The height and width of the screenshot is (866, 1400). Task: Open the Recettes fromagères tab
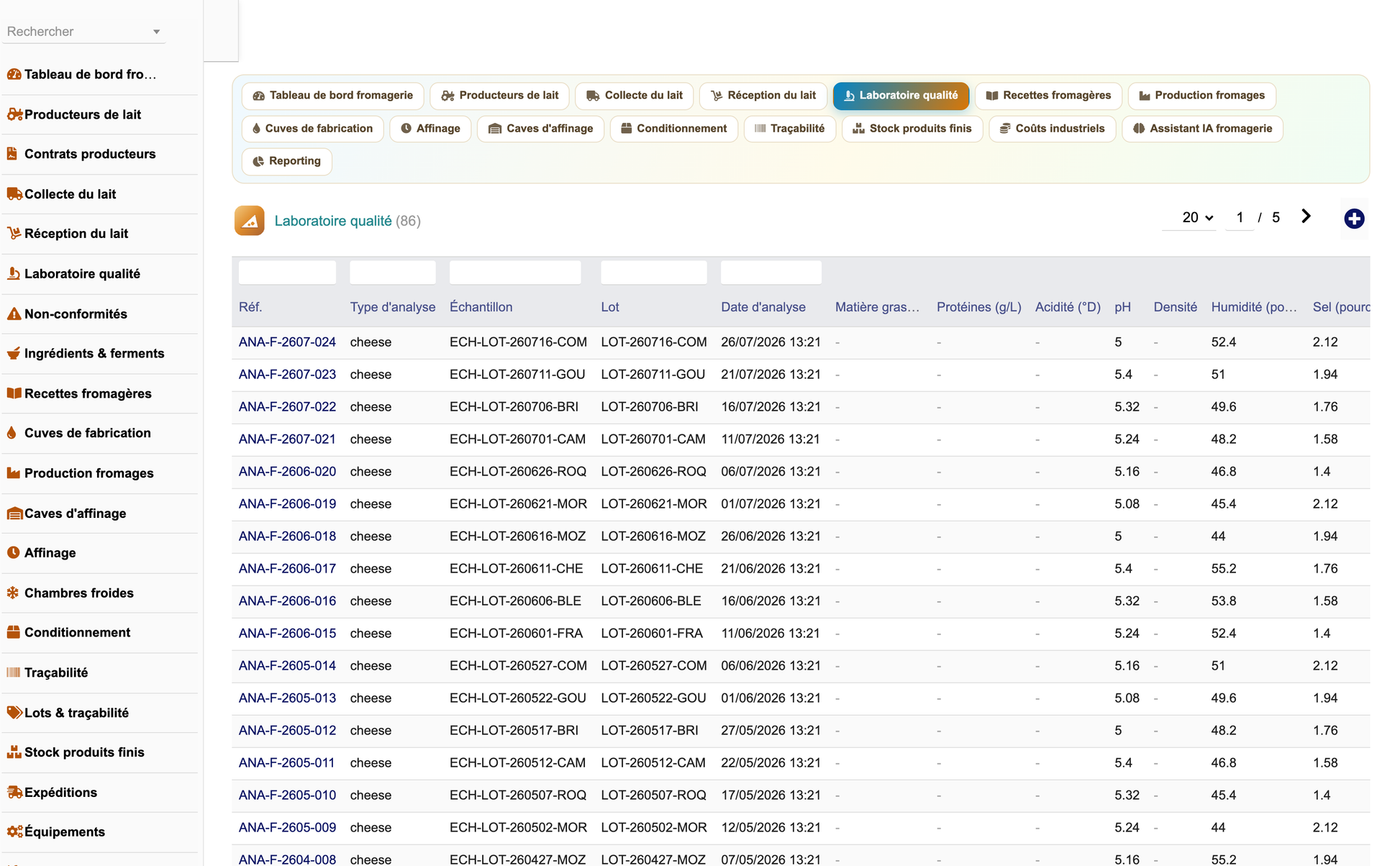pyautogui.click(x=1048, y=96)
